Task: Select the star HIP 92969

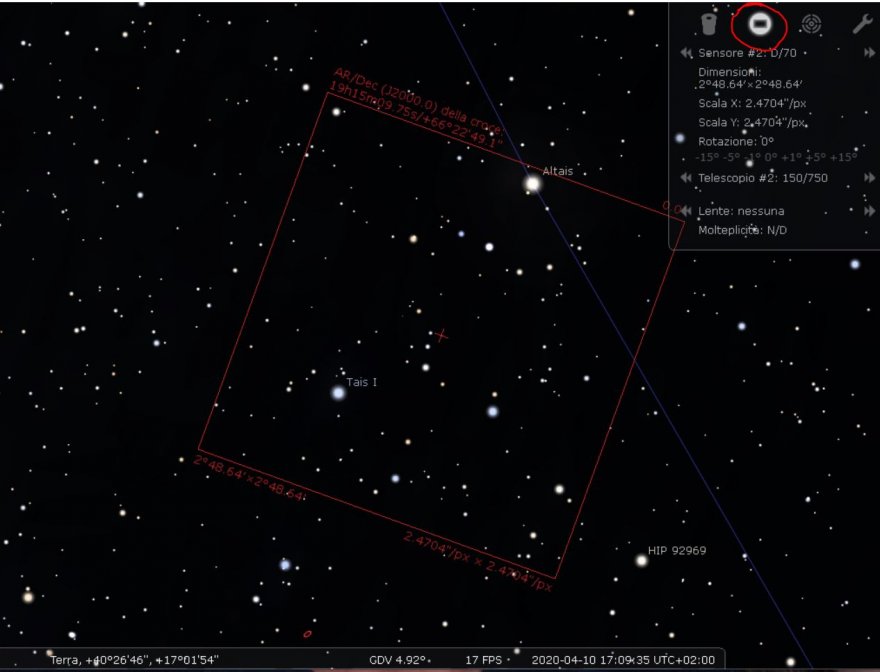Action: (641, 560)
